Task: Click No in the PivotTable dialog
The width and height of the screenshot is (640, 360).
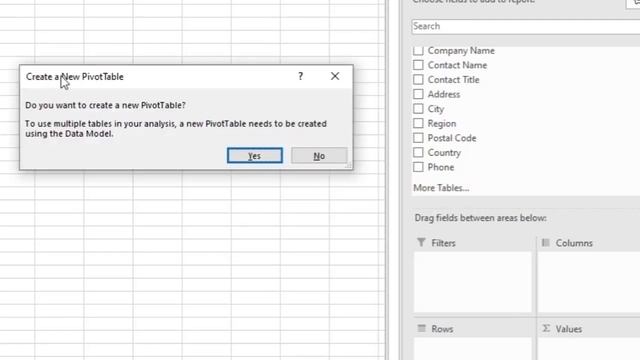Action: click(x=319, y=156)
